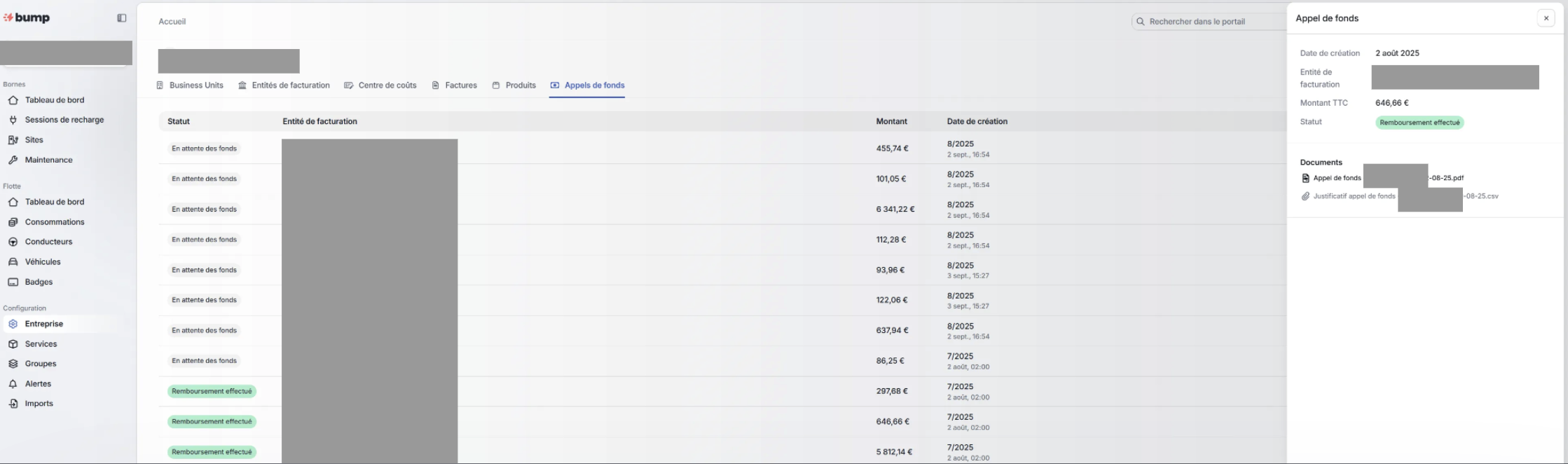
Task: Open Groupes in the Configuration section
Action: (x=40, y=364)
